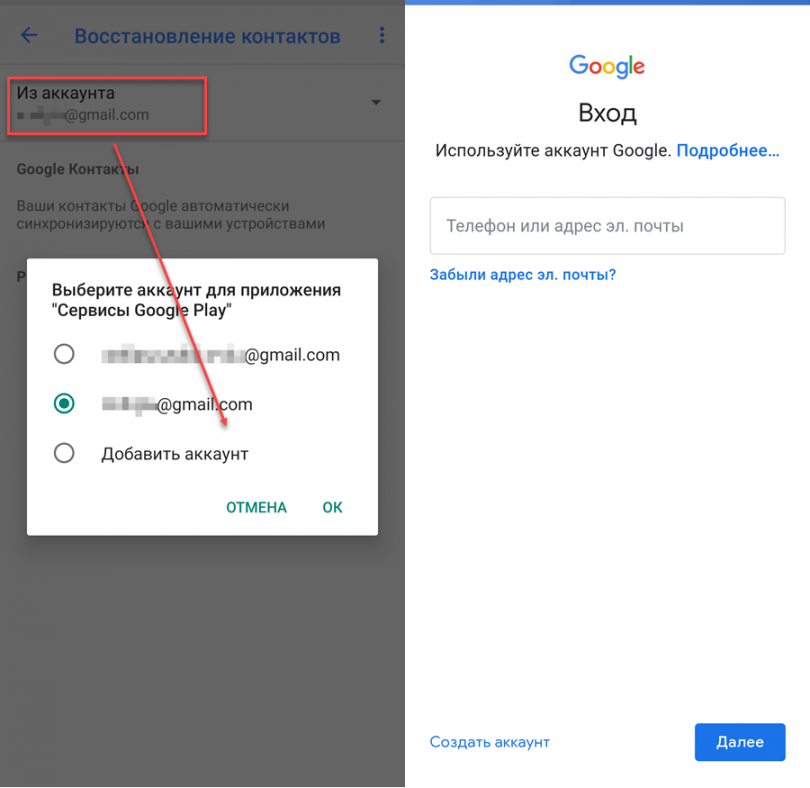Select the second gmail.com account radio button

pyautogui.click(x=64, y=404)
